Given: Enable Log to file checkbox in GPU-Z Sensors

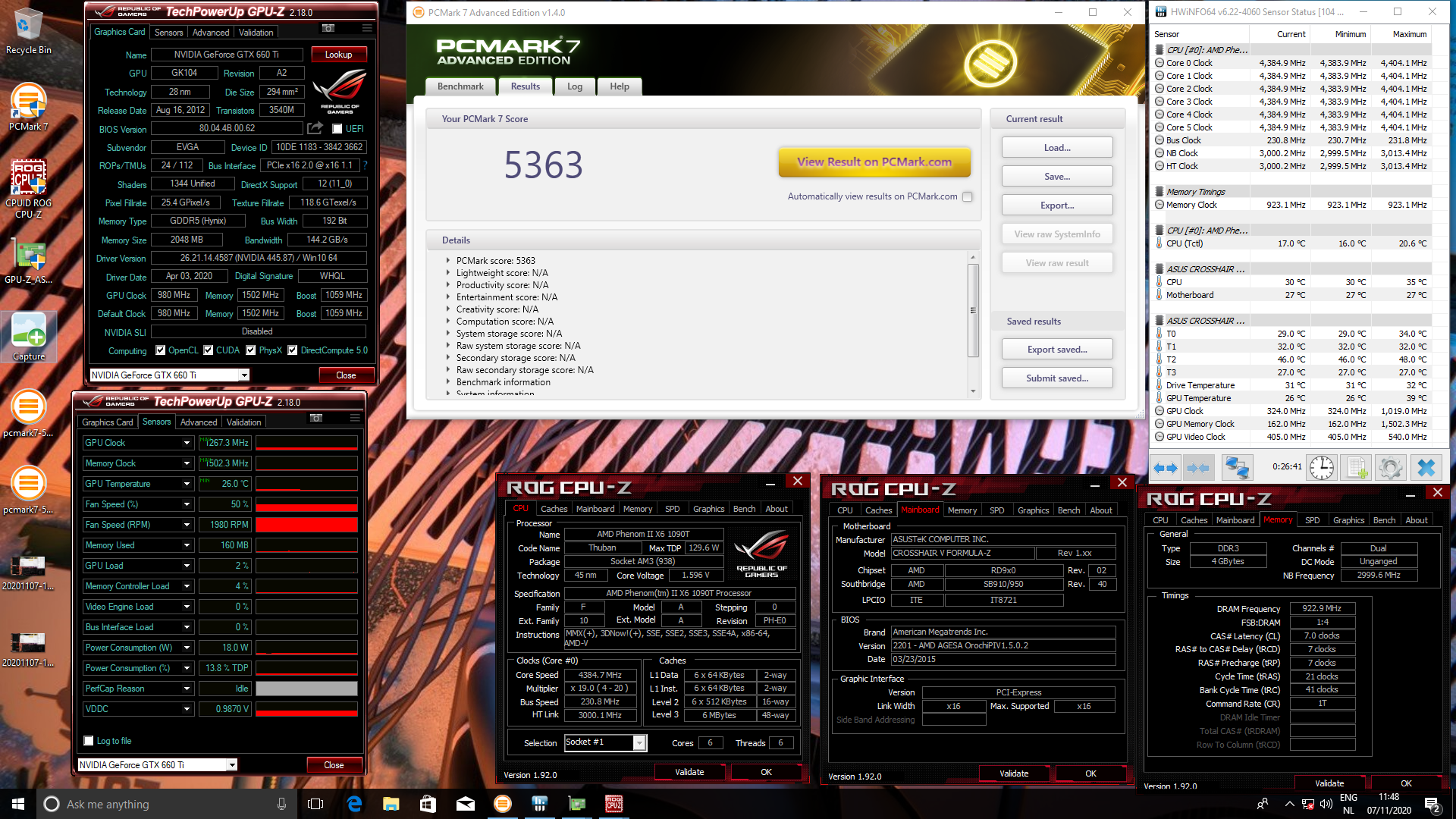Looking at the screenshot, I should tap(89, 741).
